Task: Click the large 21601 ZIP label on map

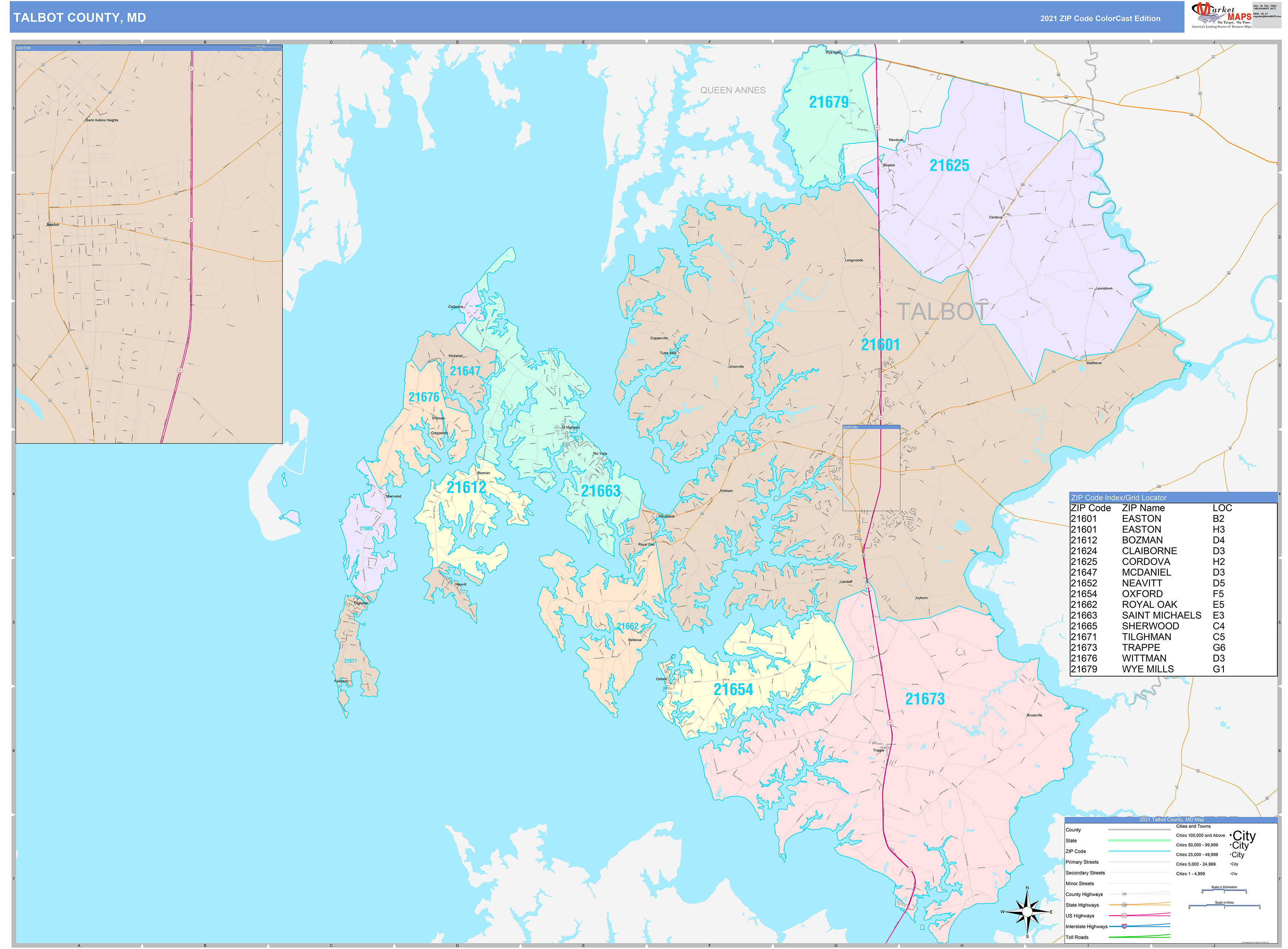Action: coord(880,345)
